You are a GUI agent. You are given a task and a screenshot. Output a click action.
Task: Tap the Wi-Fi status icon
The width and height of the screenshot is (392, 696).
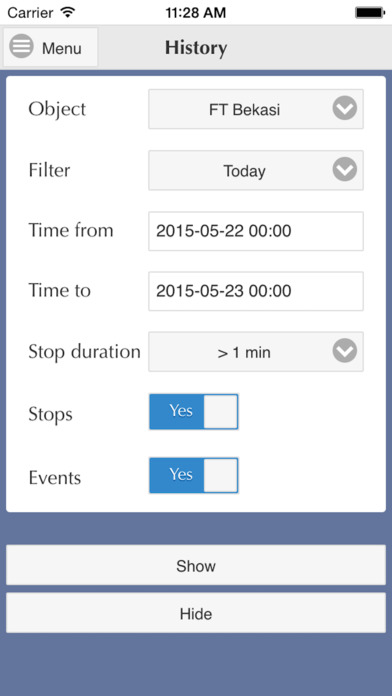(67, 12)
